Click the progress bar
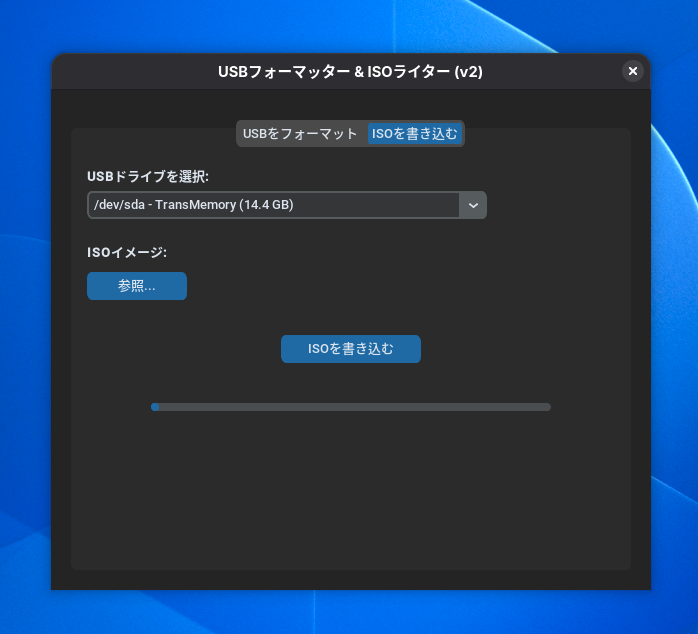Image resolution: width=698 pixels, height=634 pixels. [351, 407]
